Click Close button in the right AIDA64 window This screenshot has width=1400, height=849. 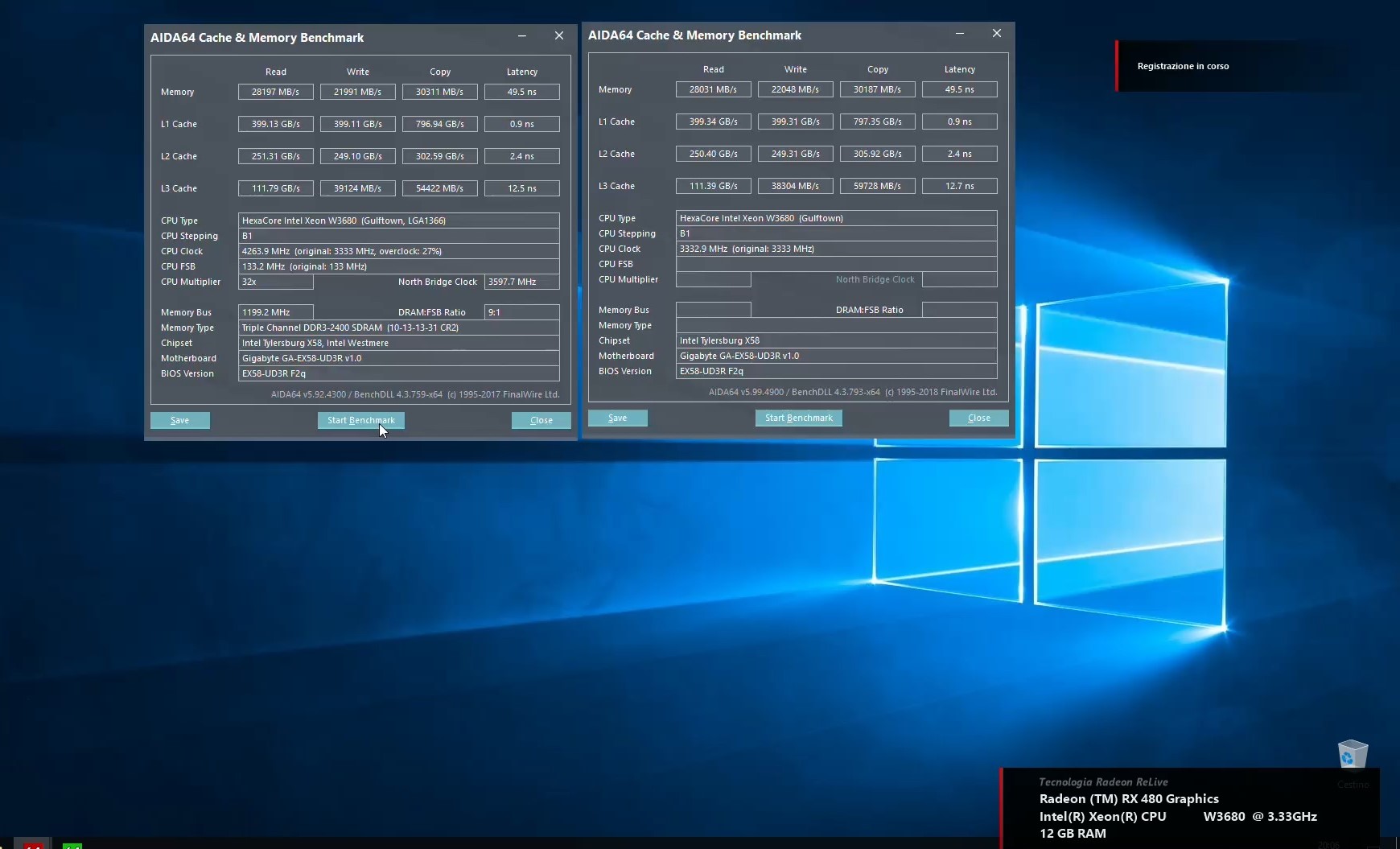coord(979,418)
